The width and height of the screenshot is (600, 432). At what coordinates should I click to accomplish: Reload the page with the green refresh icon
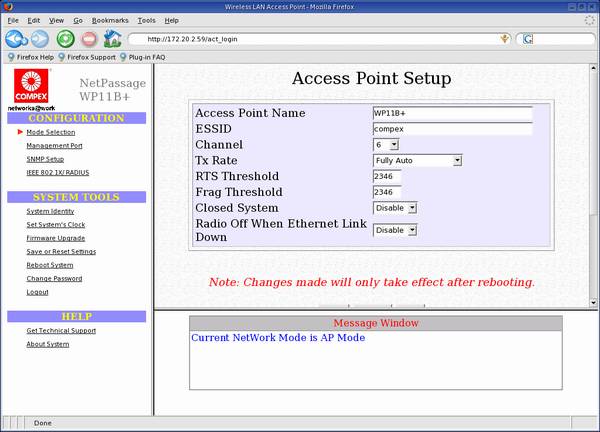coord(65,39)
